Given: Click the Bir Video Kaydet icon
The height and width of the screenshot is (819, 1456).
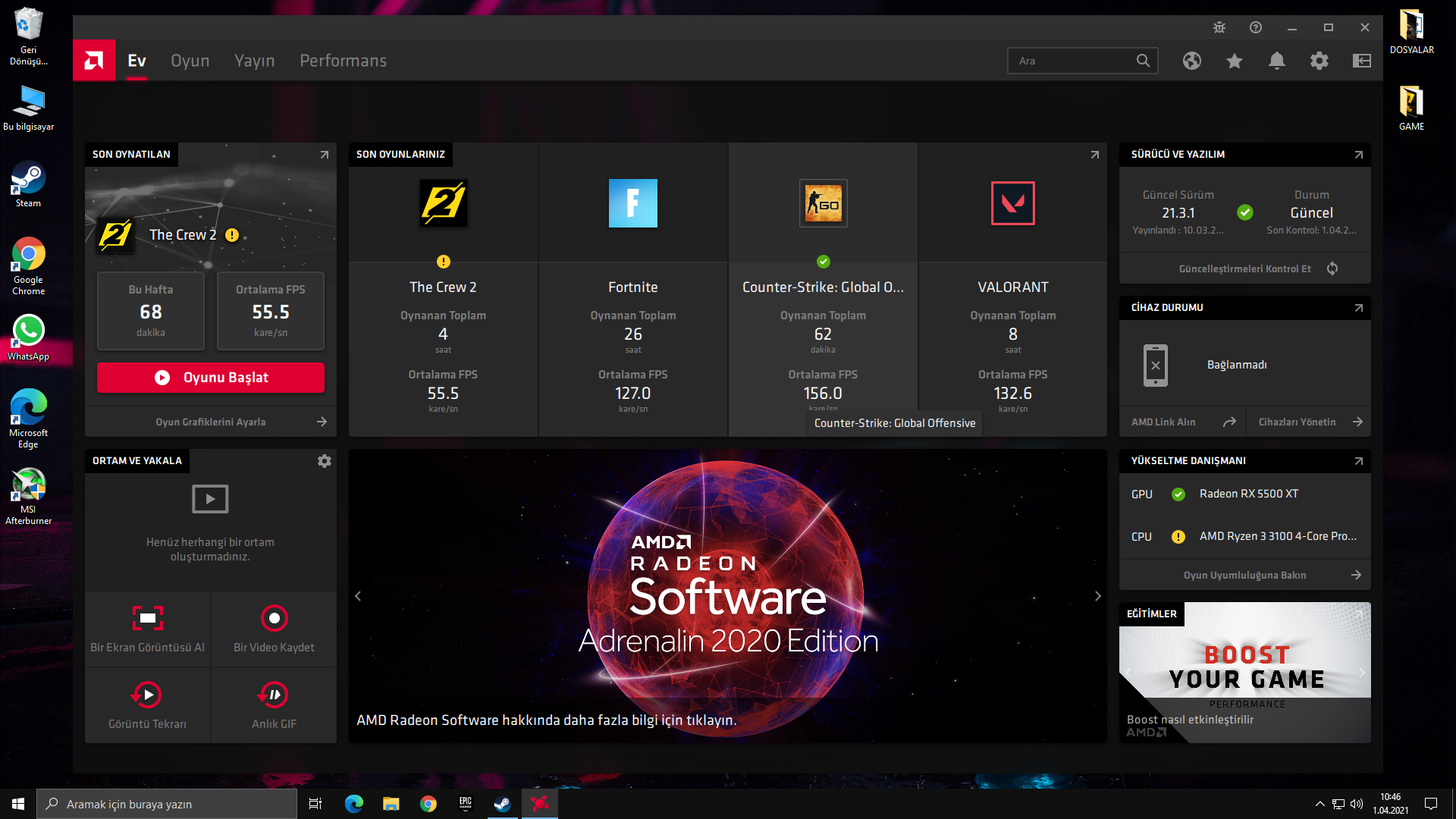Looking at the screenshot, I should click(x=274, y=618).
